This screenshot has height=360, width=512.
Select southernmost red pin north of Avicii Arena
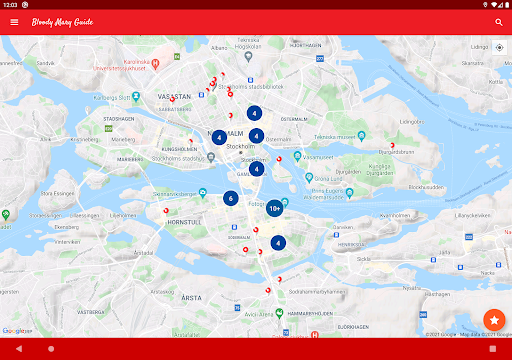pos(268,291)
